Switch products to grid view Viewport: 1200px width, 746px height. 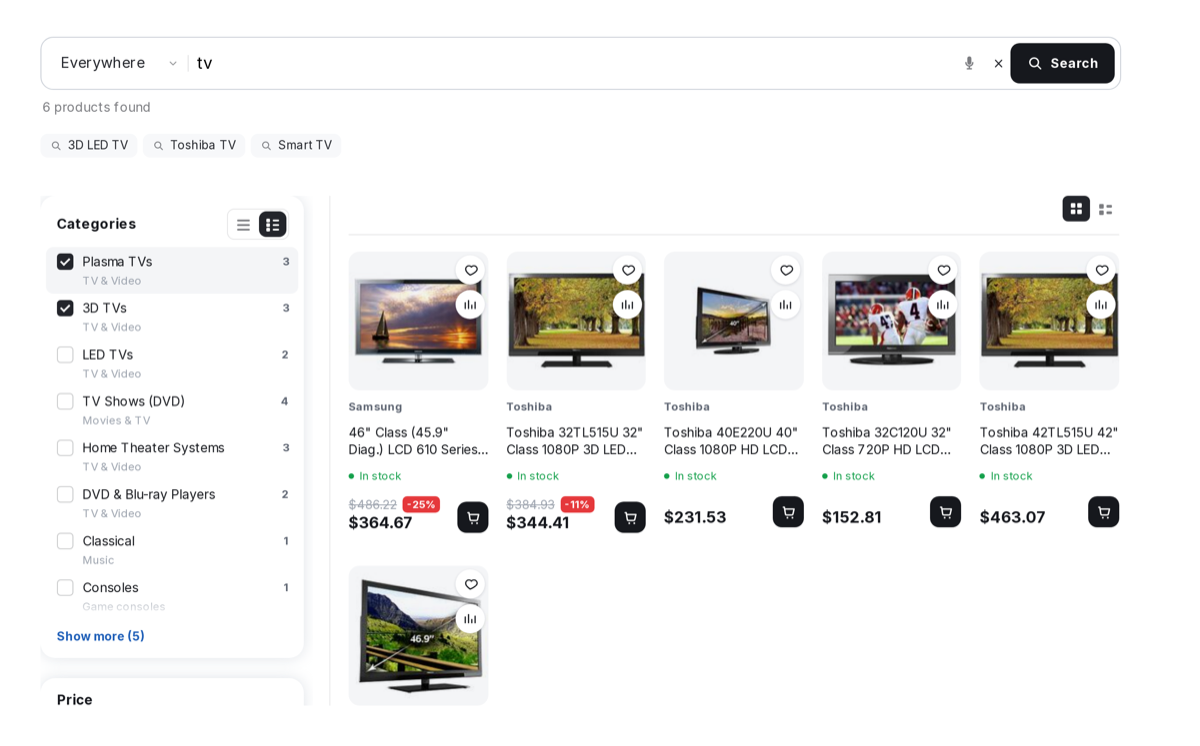click(1076, 209)
